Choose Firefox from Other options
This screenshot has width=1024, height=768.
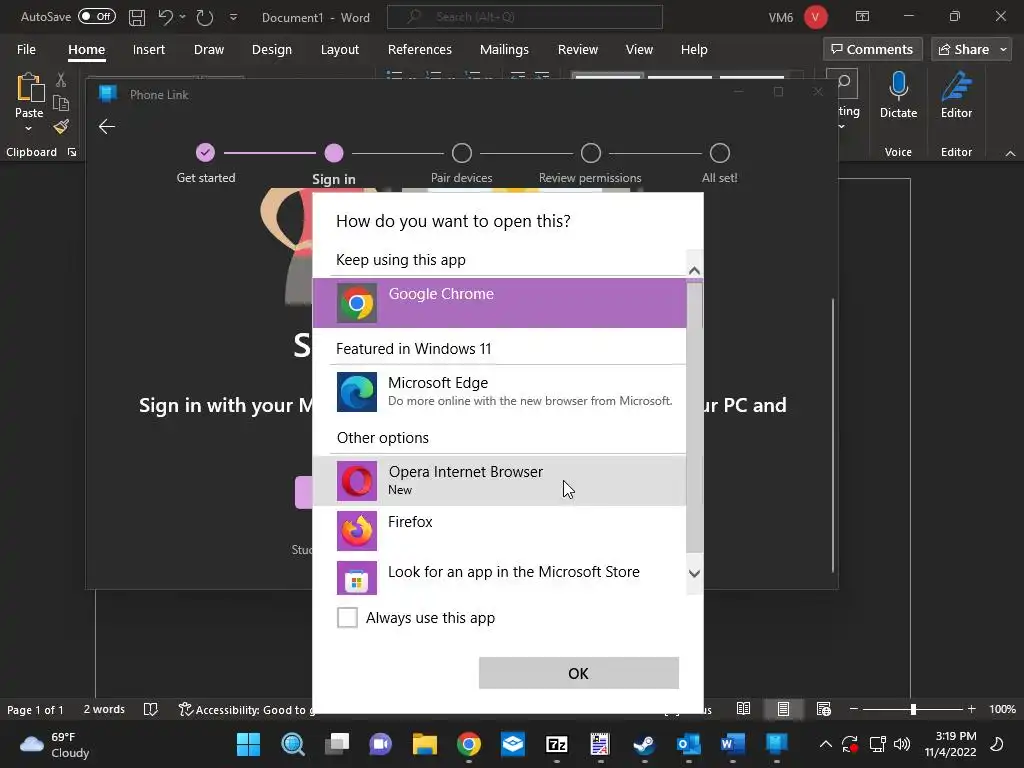[x=499, y=531]
